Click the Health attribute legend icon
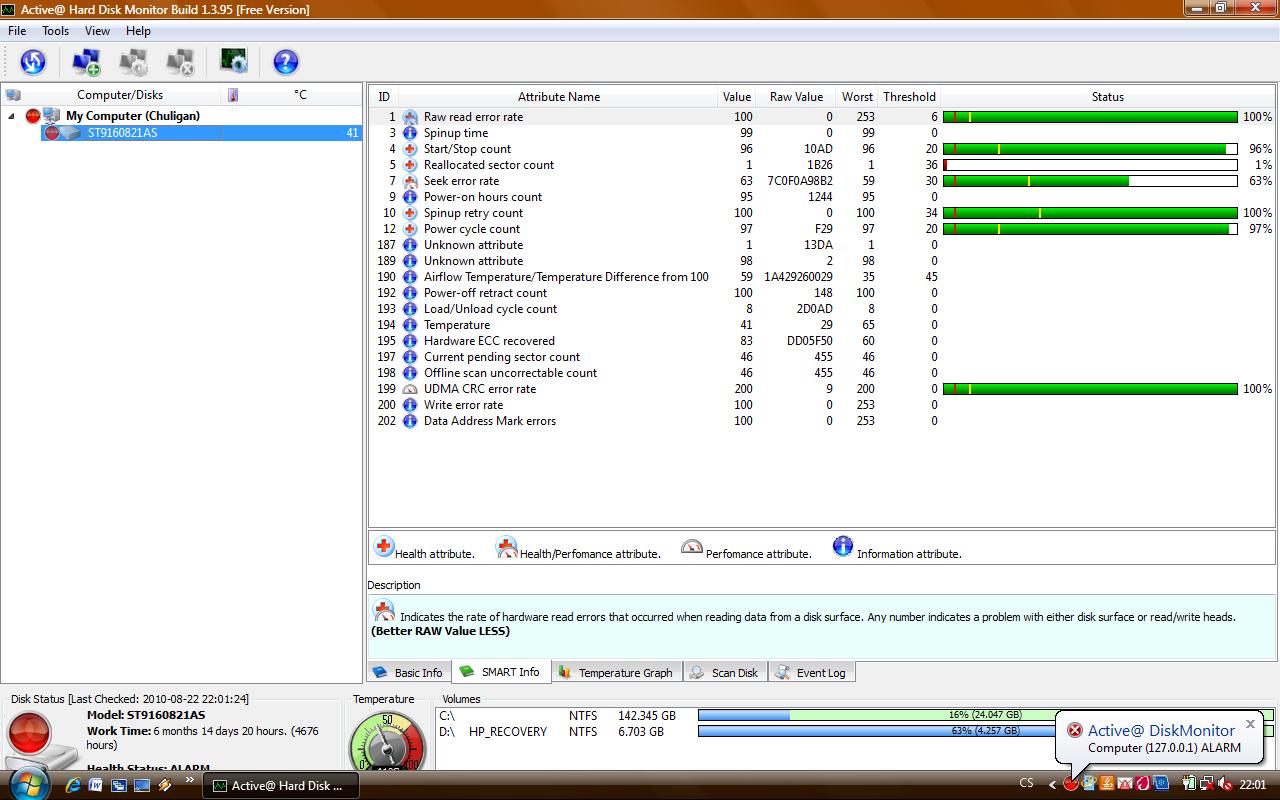Image resolution: width=1280 pixels, height=800 pixels. (384, 546)
